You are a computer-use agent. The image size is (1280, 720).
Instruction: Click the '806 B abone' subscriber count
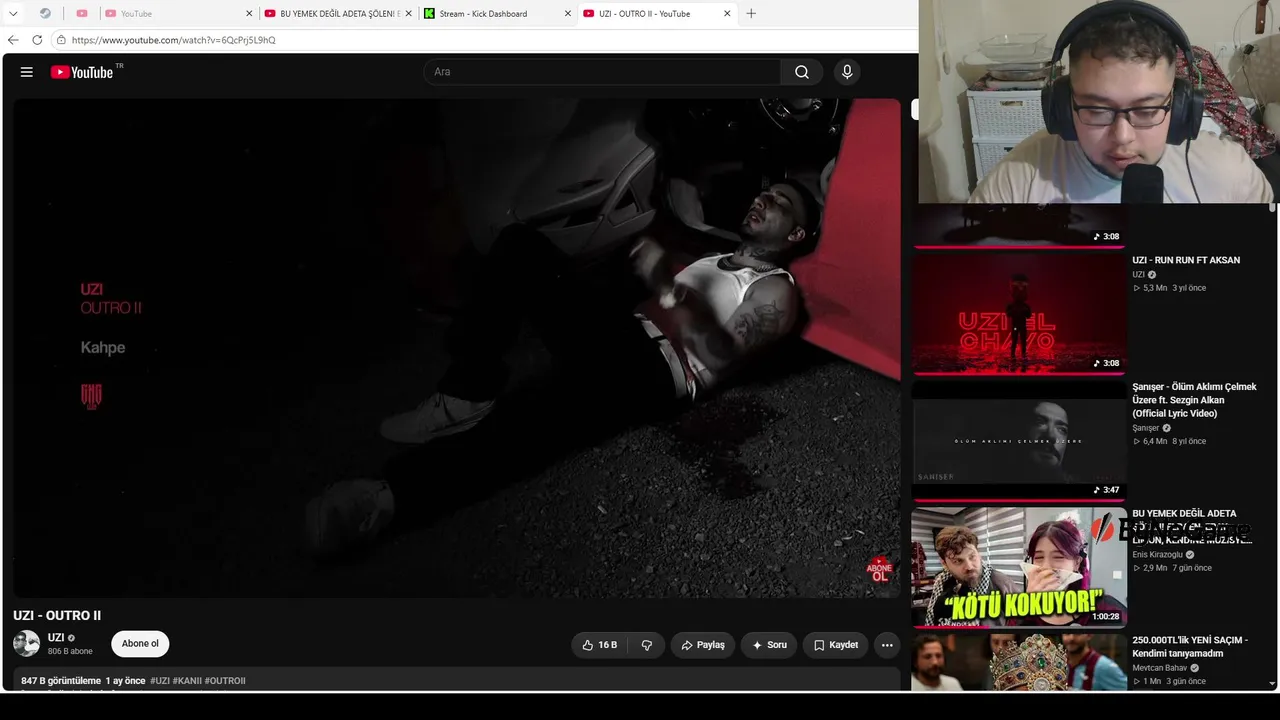[x=70, y=651]
